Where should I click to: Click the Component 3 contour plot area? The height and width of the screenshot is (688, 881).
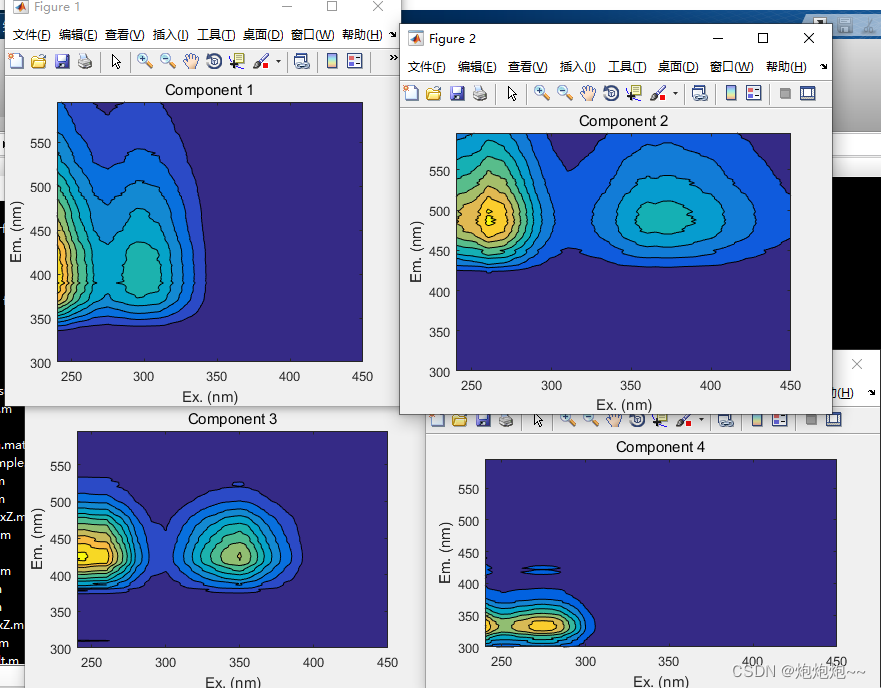coord(232,540)
